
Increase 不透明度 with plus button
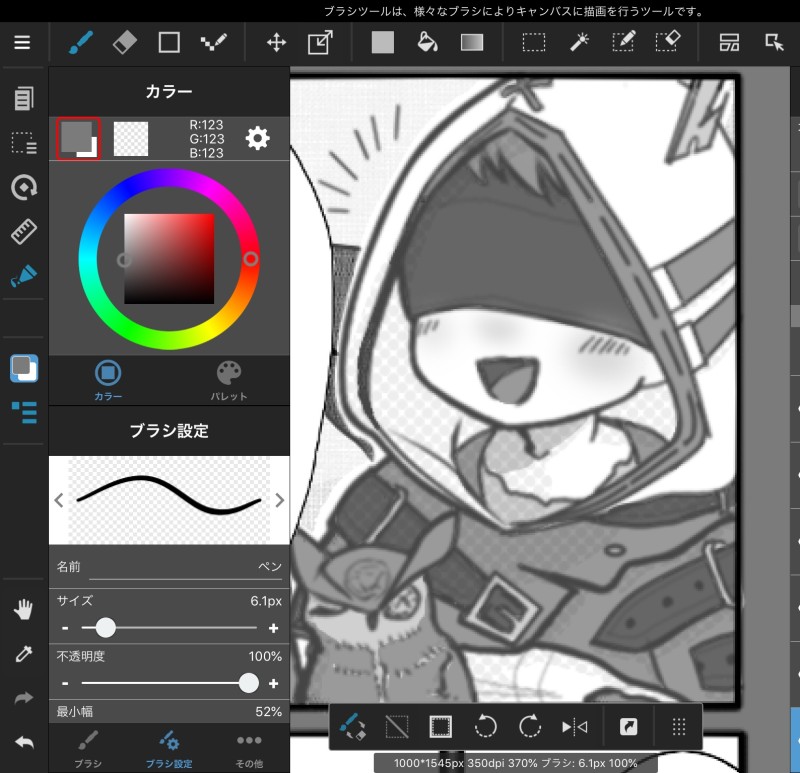coord(273,683)
